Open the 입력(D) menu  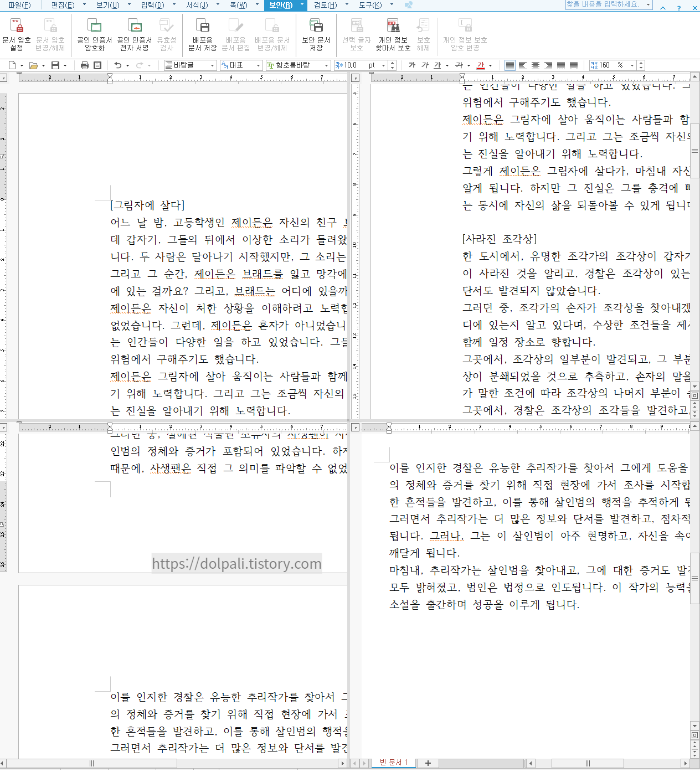pyautogui.click(x=153, y=5)
